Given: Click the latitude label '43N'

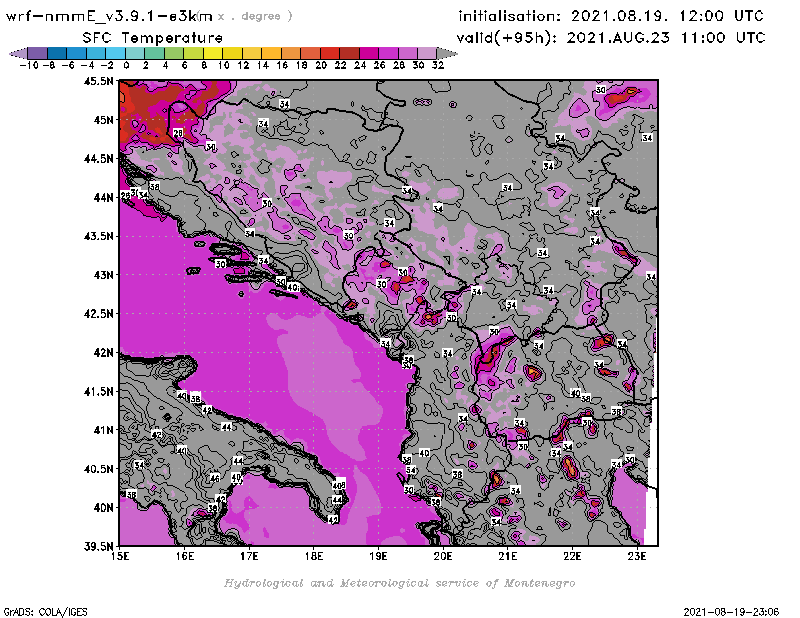Looking at the screenshot, I should 103,275.
